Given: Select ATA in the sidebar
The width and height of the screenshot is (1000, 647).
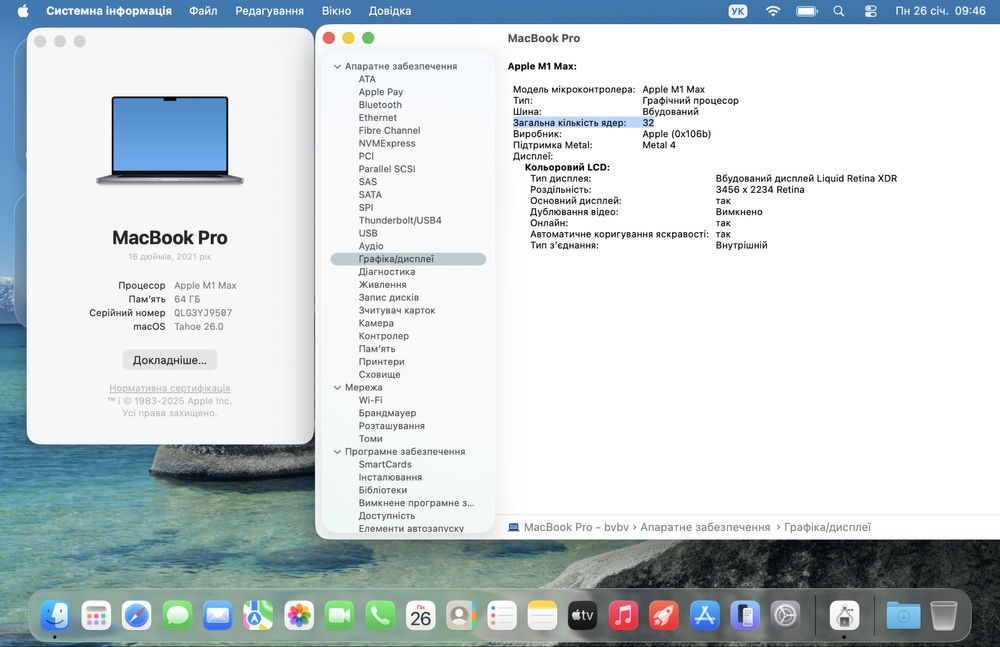Looking at the screenshot, I should tap(367, 79).
